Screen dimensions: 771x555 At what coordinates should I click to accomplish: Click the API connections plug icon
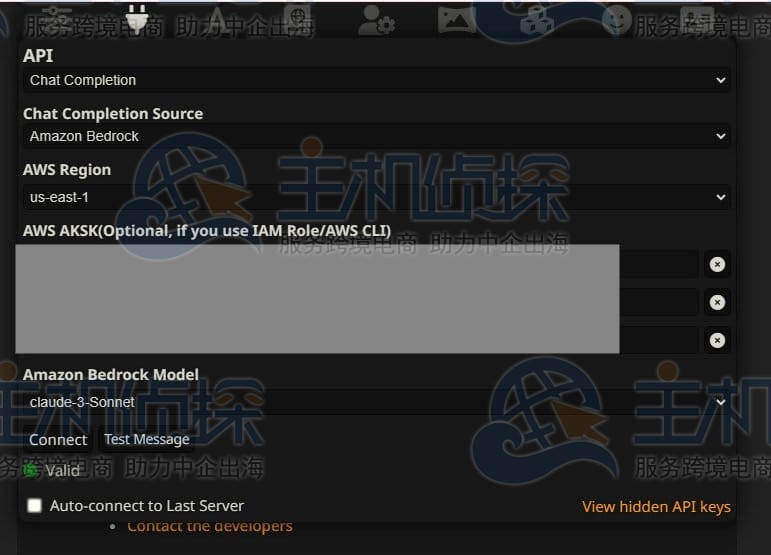click(x=137, y=19)
